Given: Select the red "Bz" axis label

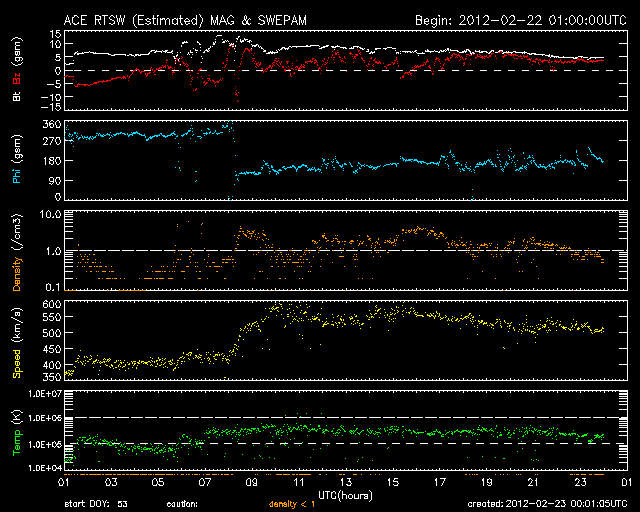Looking at the screenshot, I should [17, 79].
